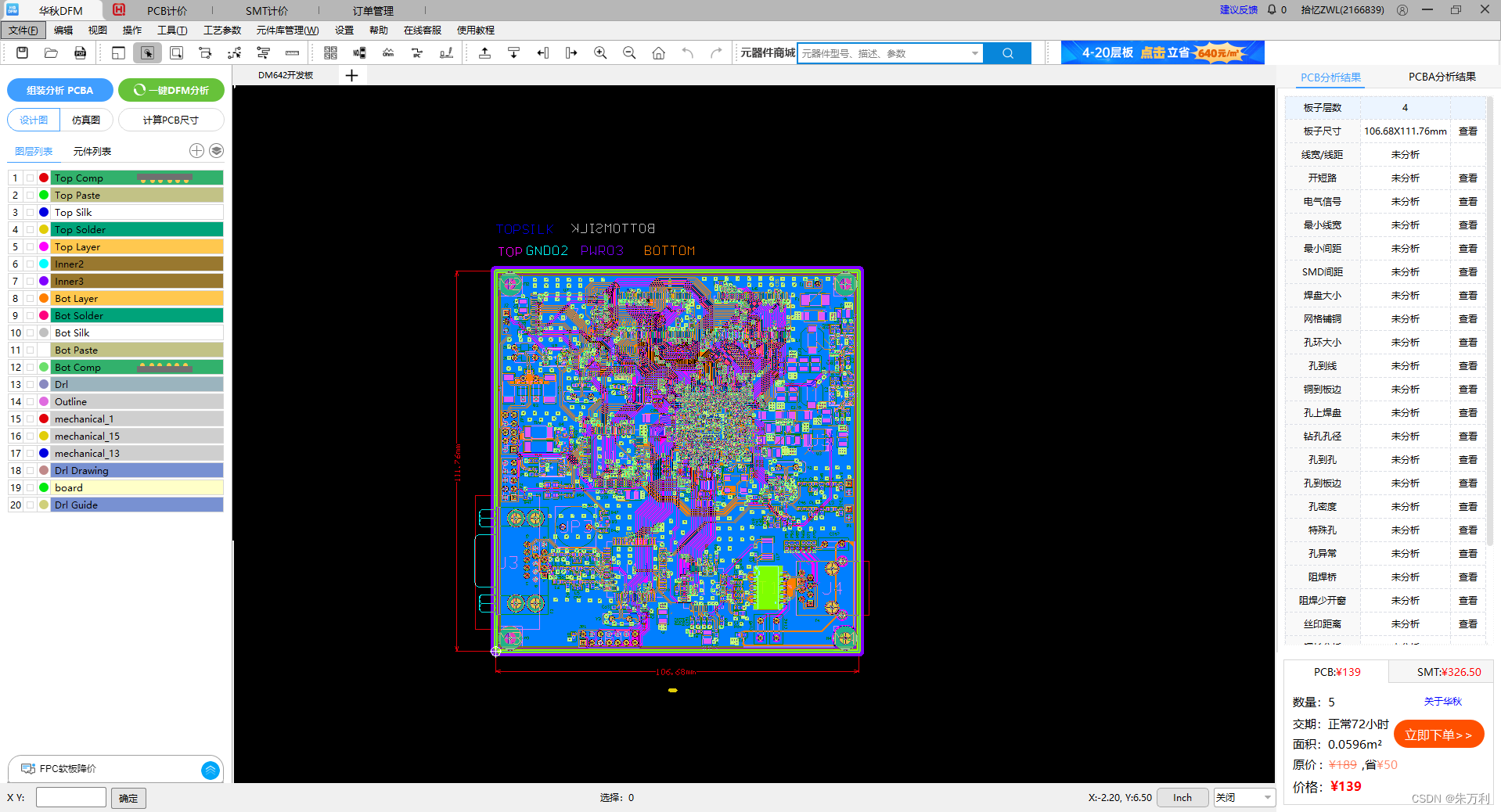Viewport: 1501px width, 812px height.
Task: Toggle visibility checkbox of Top Silk layer
Action: (30, 212)
